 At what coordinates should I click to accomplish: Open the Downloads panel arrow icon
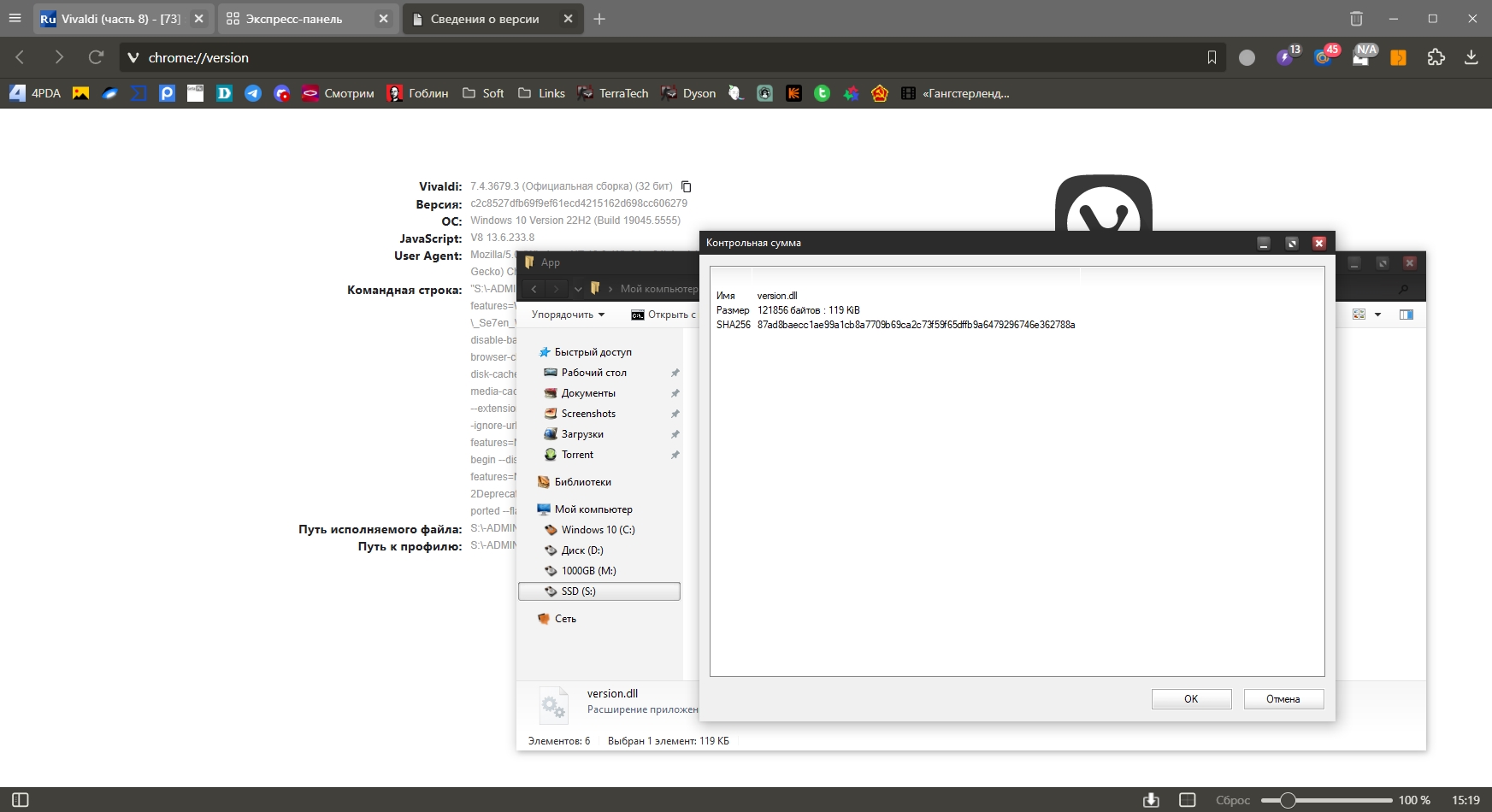1471,57
